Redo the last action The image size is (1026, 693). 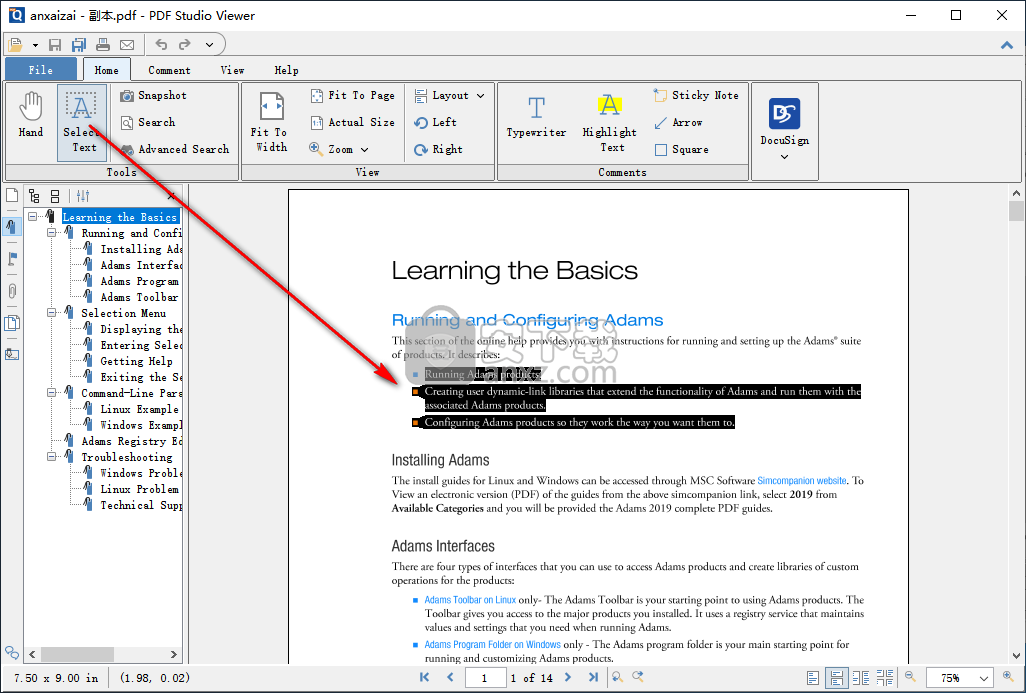[x=185, y=44]
